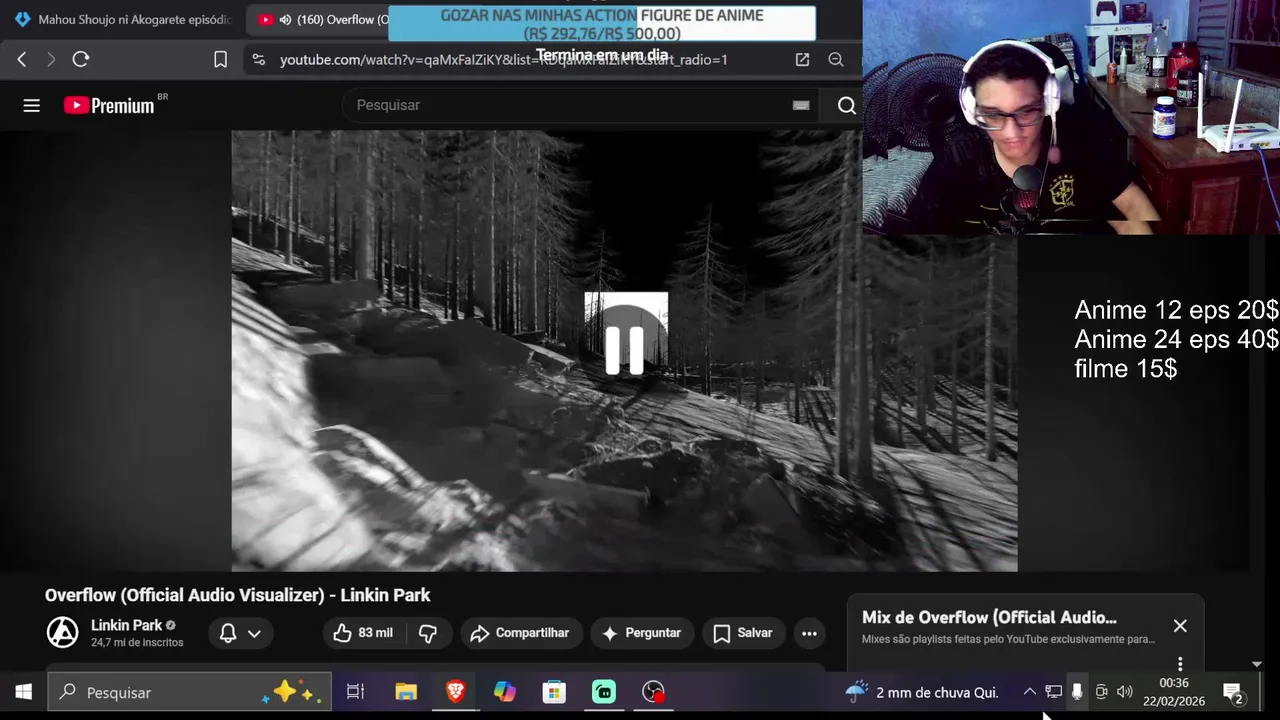The width and height of the screenshot is (1280, 720).
Task: Click the Mix de Overflow playlist title
Action: pyautogui.click(x=989, y=618)
